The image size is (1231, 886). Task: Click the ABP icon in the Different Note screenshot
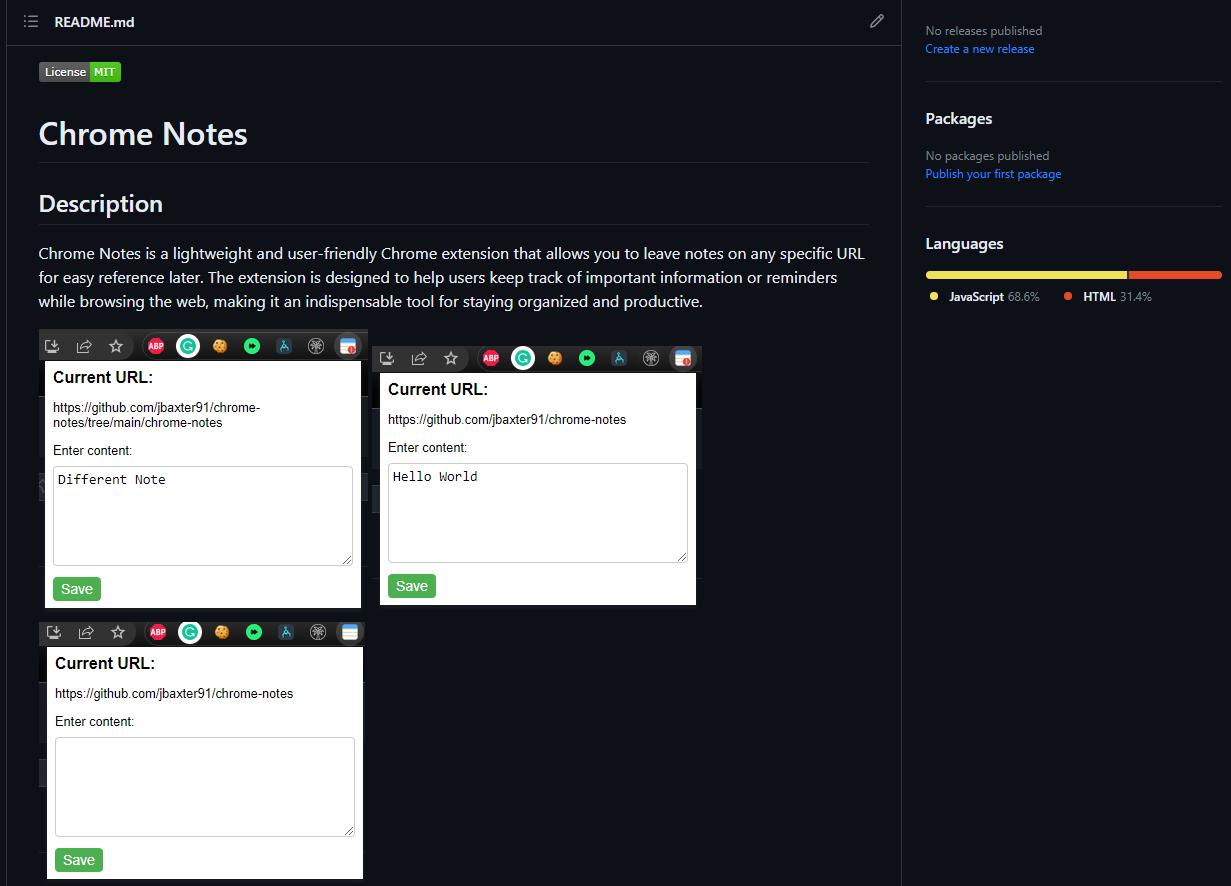tap(156, 346)
